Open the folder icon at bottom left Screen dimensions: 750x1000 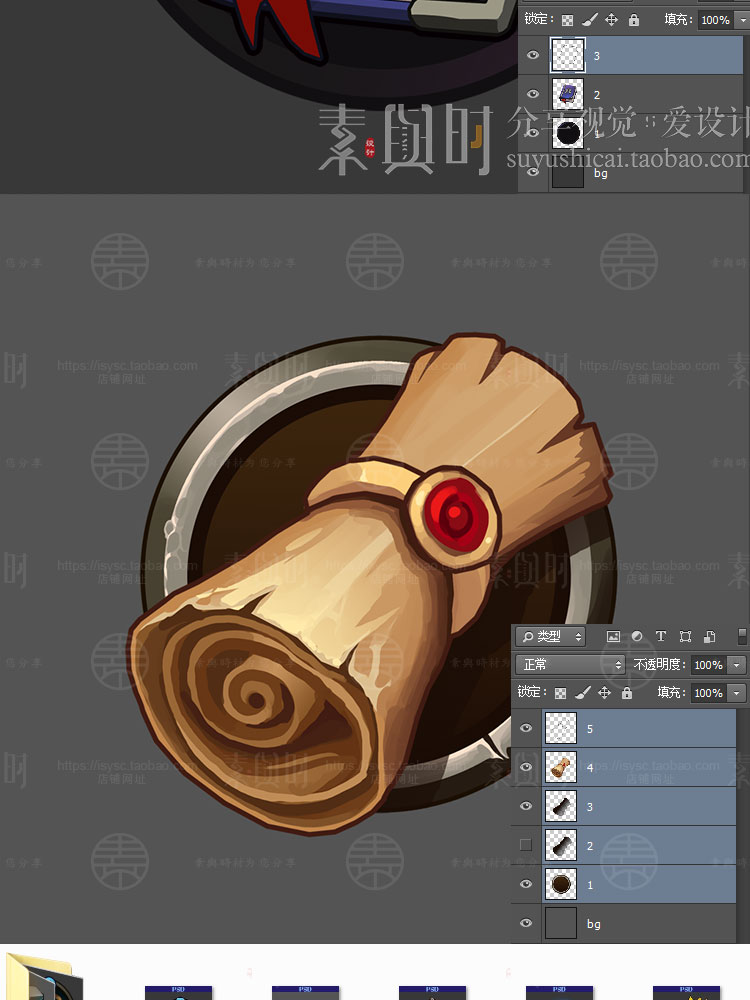[43, 976]
